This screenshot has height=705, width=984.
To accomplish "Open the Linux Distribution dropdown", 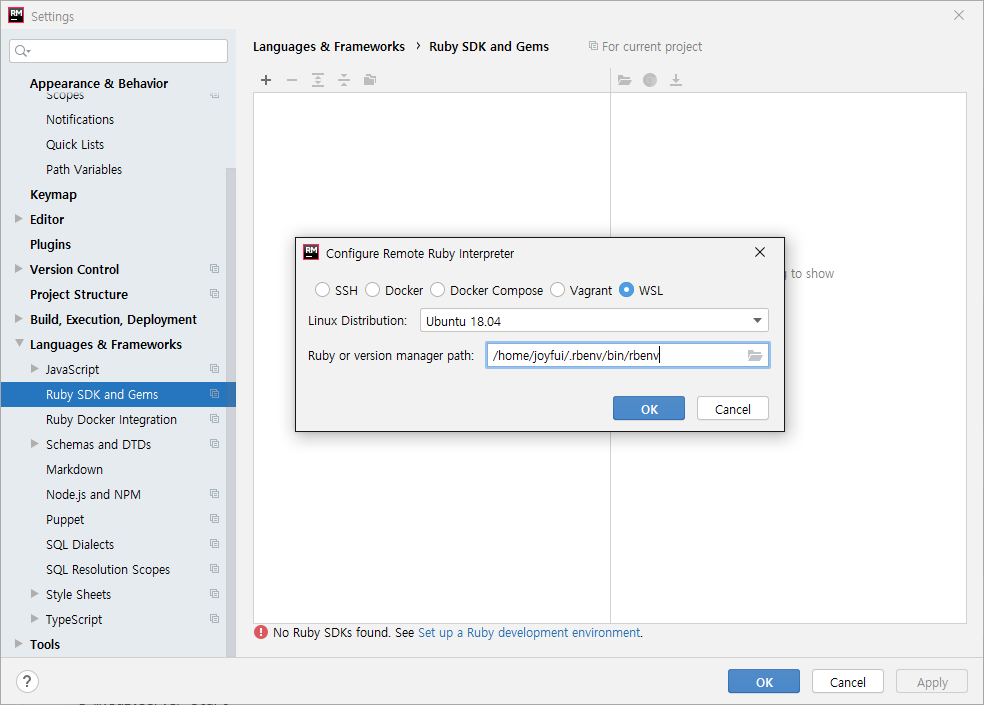I will (594, 321).
